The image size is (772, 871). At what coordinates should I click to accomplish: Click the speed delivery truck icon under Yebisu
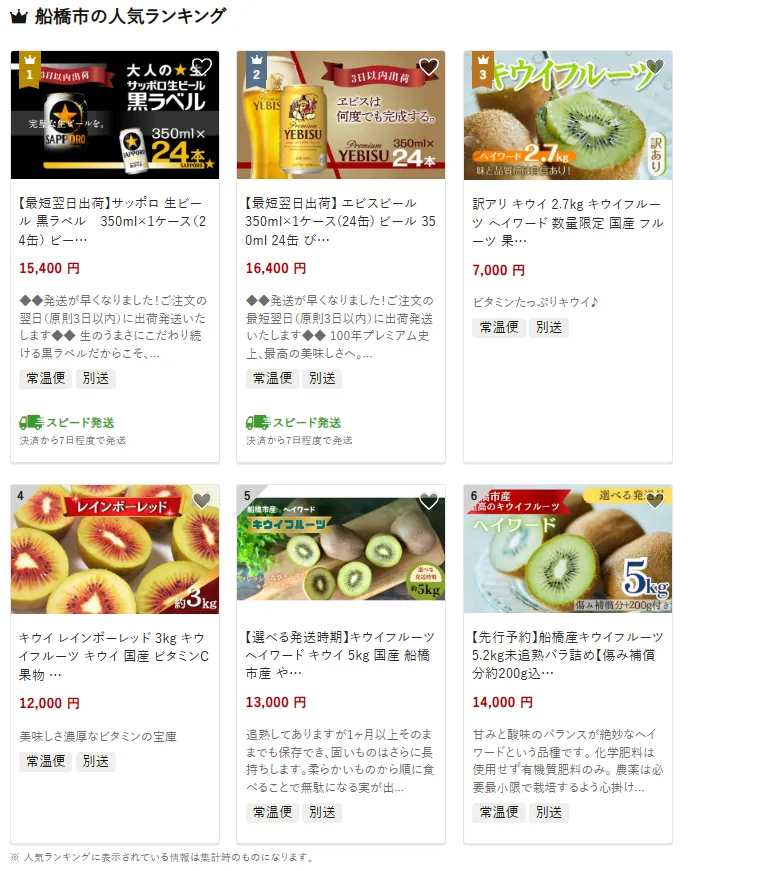pyautogui.click(x=258, y=423)
